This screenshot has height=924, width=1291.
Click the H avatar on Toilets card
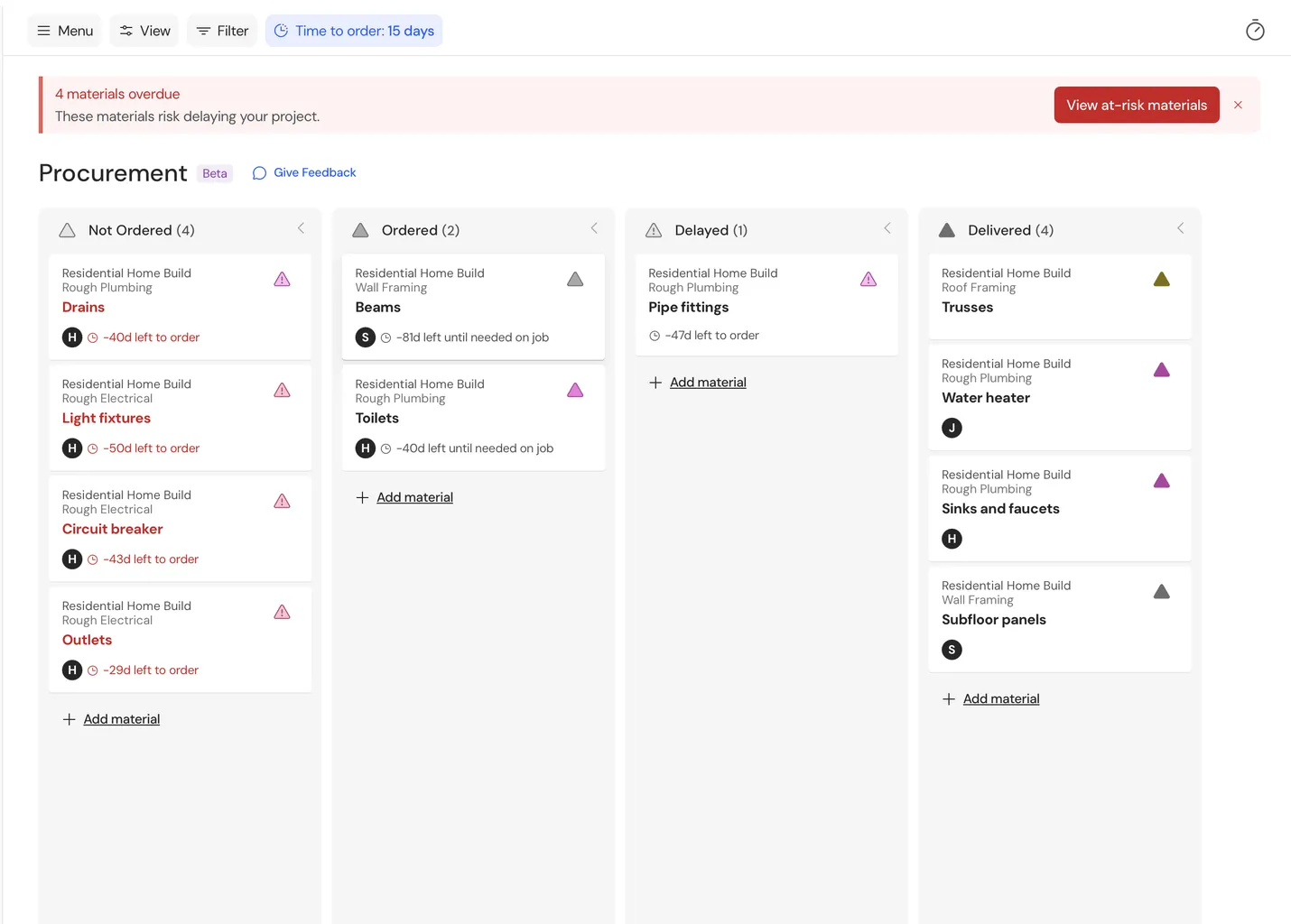[x=366, y=448]
